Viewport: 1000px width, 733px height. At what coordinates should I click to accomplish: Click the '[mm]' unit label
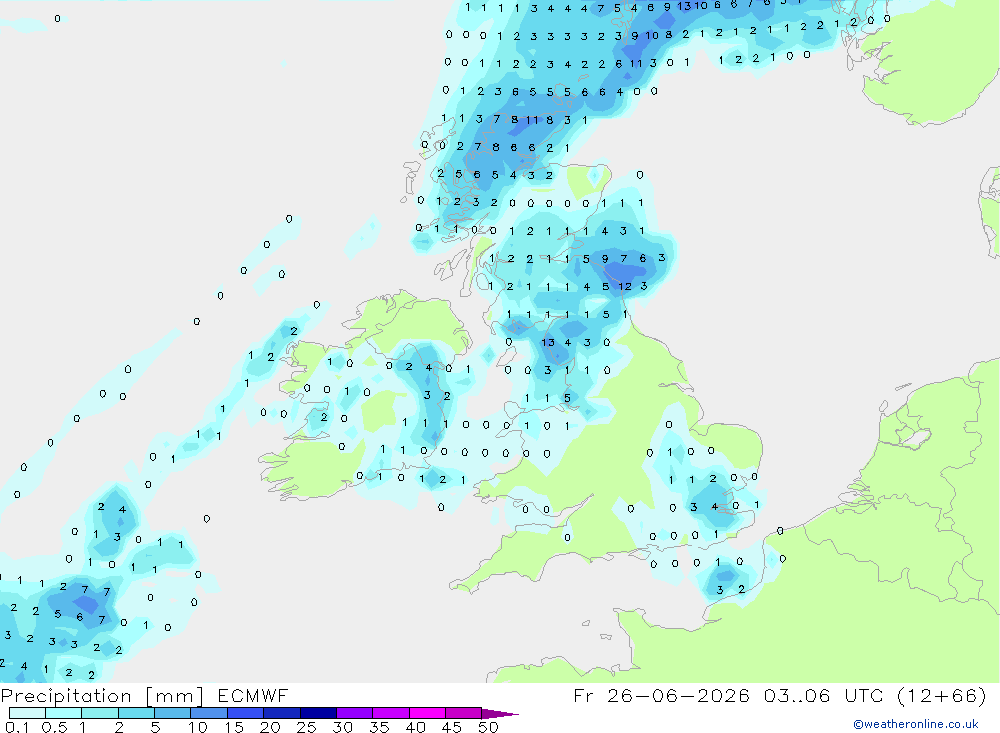(x=175, y=696)
